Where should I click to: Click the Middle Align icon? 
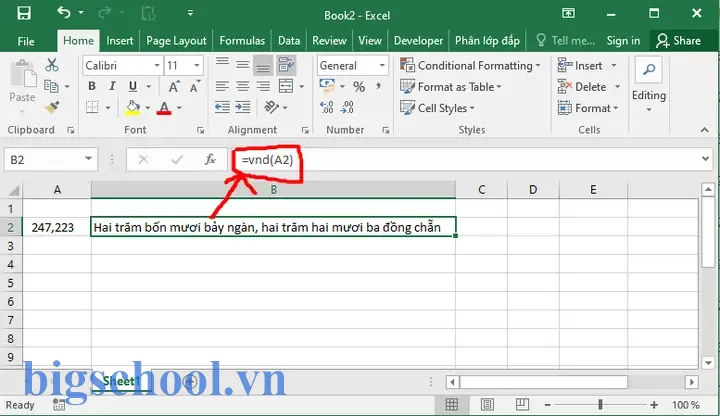pos(243,65)
